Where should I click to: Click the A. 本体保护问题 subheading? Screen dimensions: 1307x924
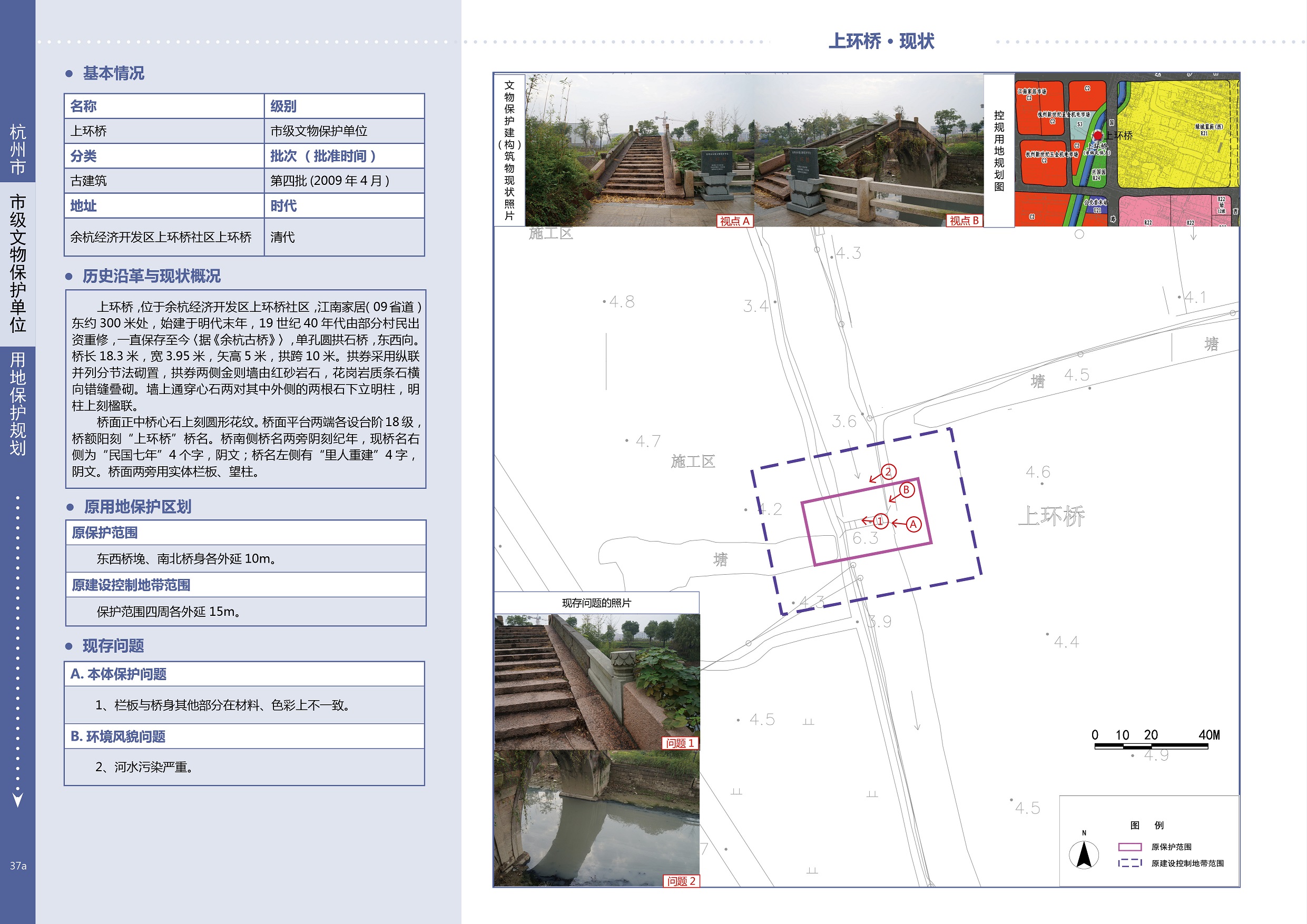click(119, 674)
